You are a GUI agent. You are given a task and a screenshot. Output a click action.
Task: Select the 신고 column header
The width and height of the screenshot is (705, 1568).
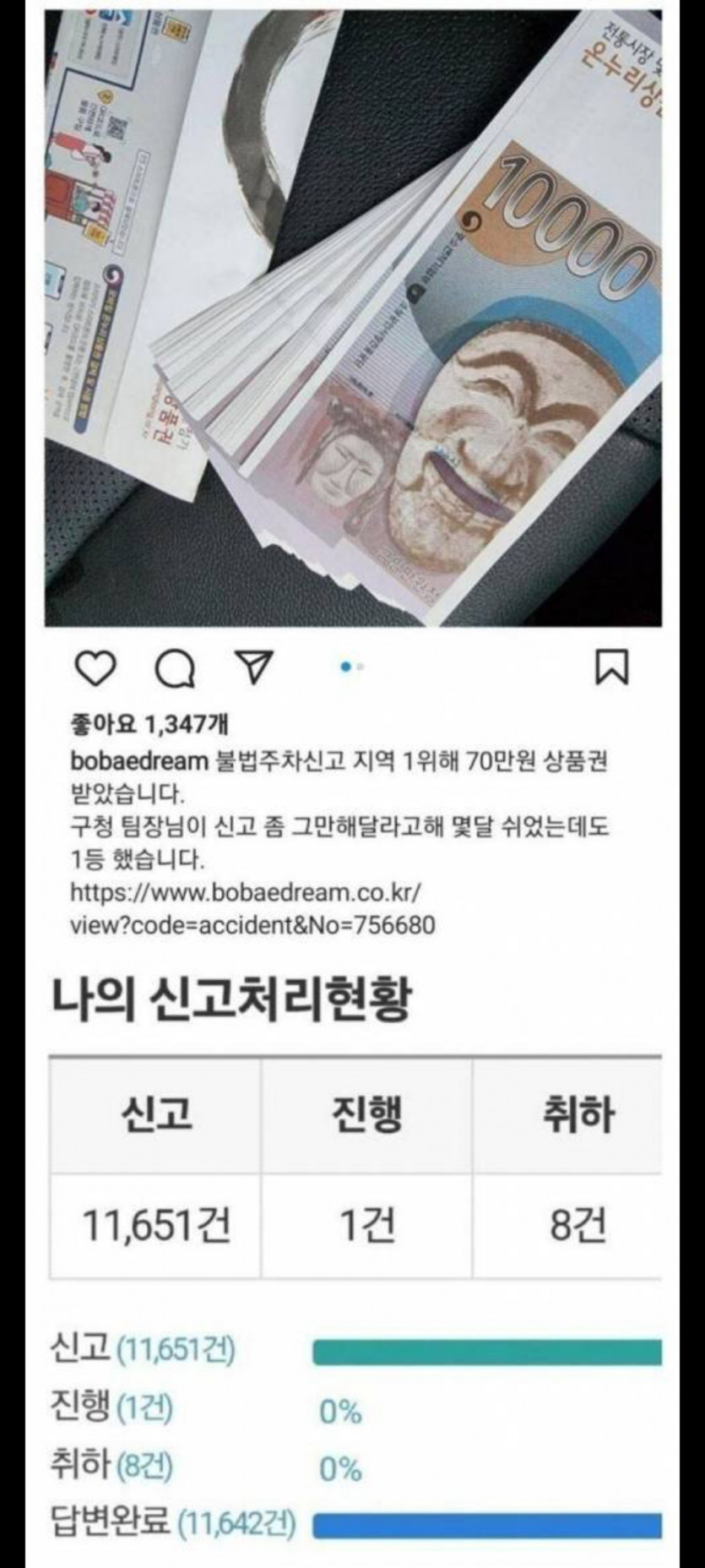155,1115
